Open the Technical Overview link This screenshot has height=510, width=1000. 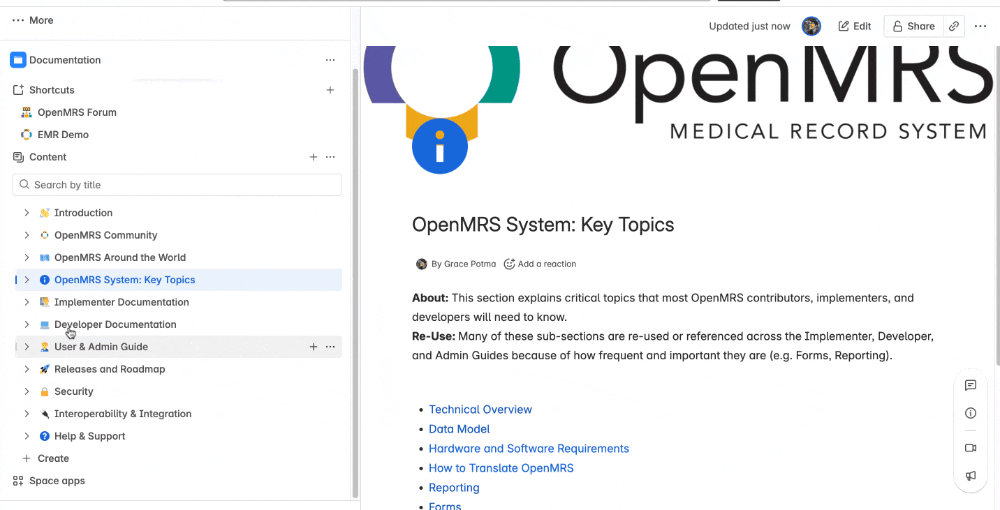click(x=480, y=409)
